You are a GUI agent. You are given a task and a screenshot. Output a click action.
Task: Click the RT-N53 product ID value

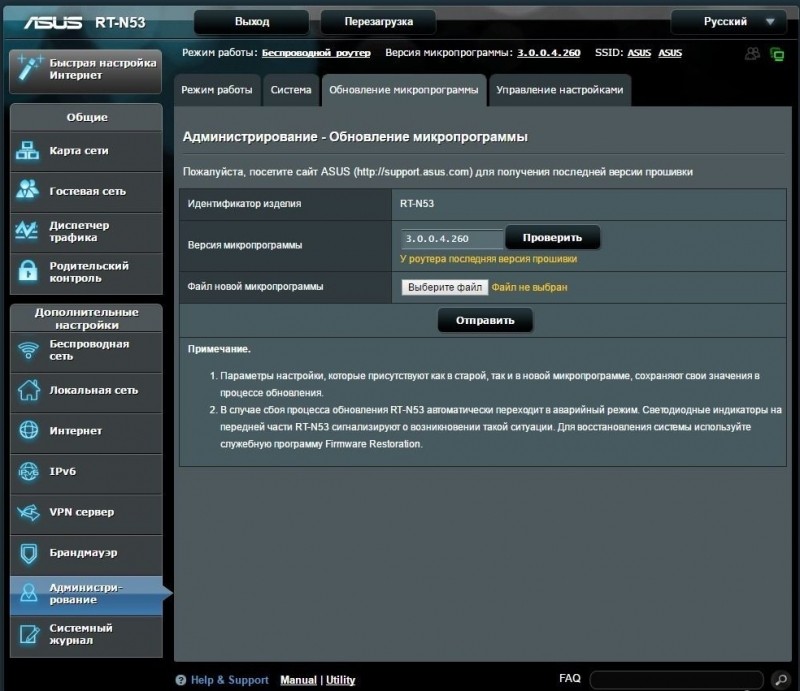pyautogui.click(x=417, y=204)
